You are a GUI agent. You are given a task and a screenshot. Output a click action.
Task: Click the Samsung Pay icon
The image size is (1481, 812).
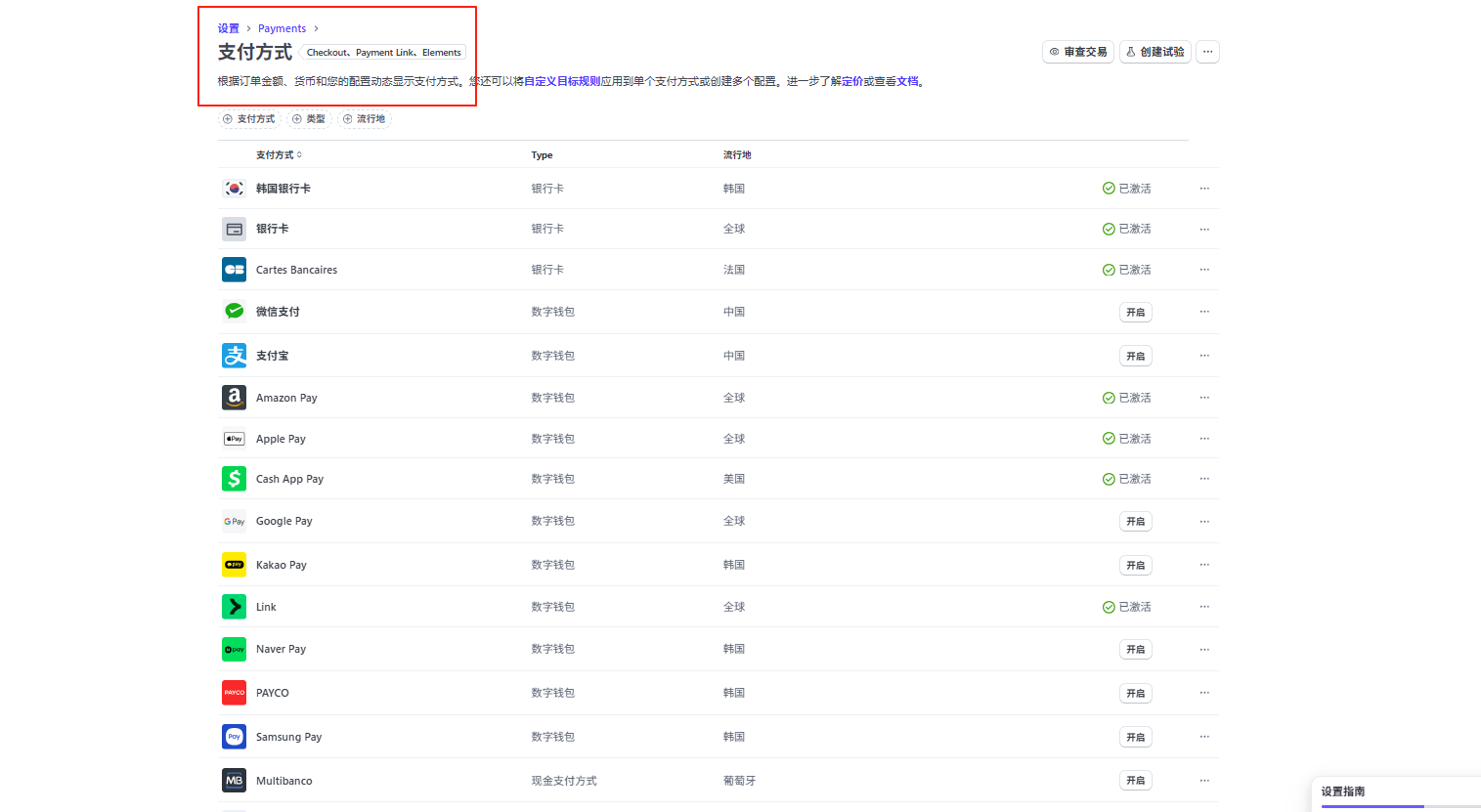point(234,737)
